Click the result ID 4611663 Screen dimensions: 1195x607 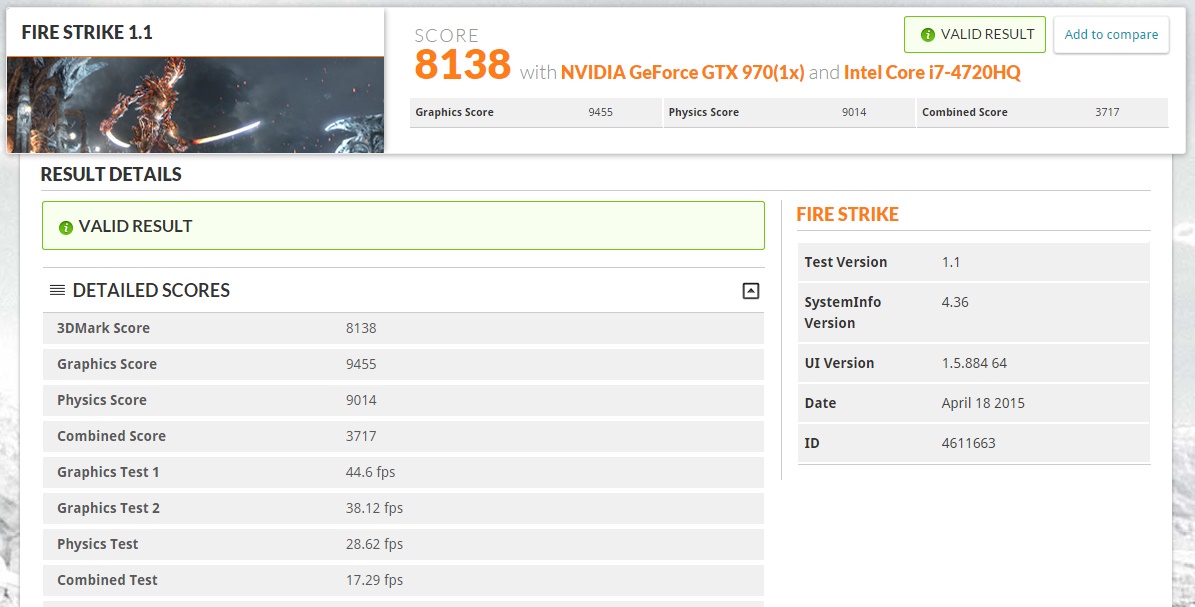click(969, 443)
